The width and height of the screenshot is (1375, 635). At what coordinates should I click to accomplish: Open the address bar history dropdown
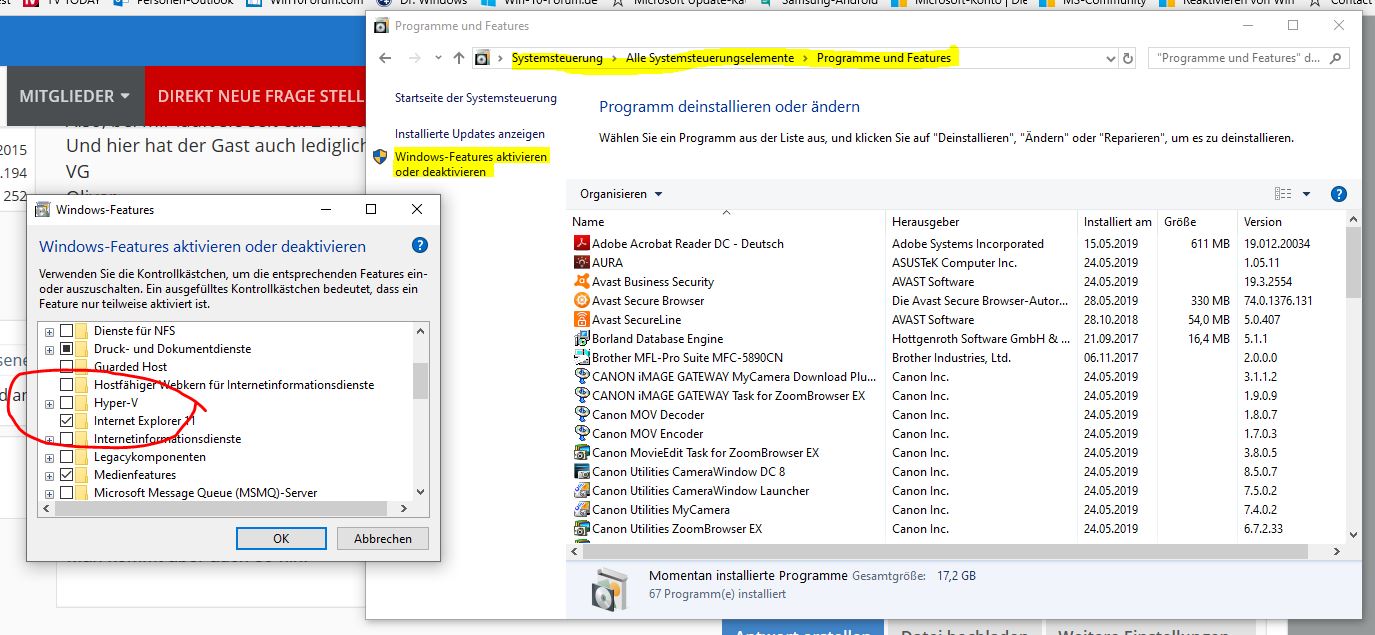1110,58
